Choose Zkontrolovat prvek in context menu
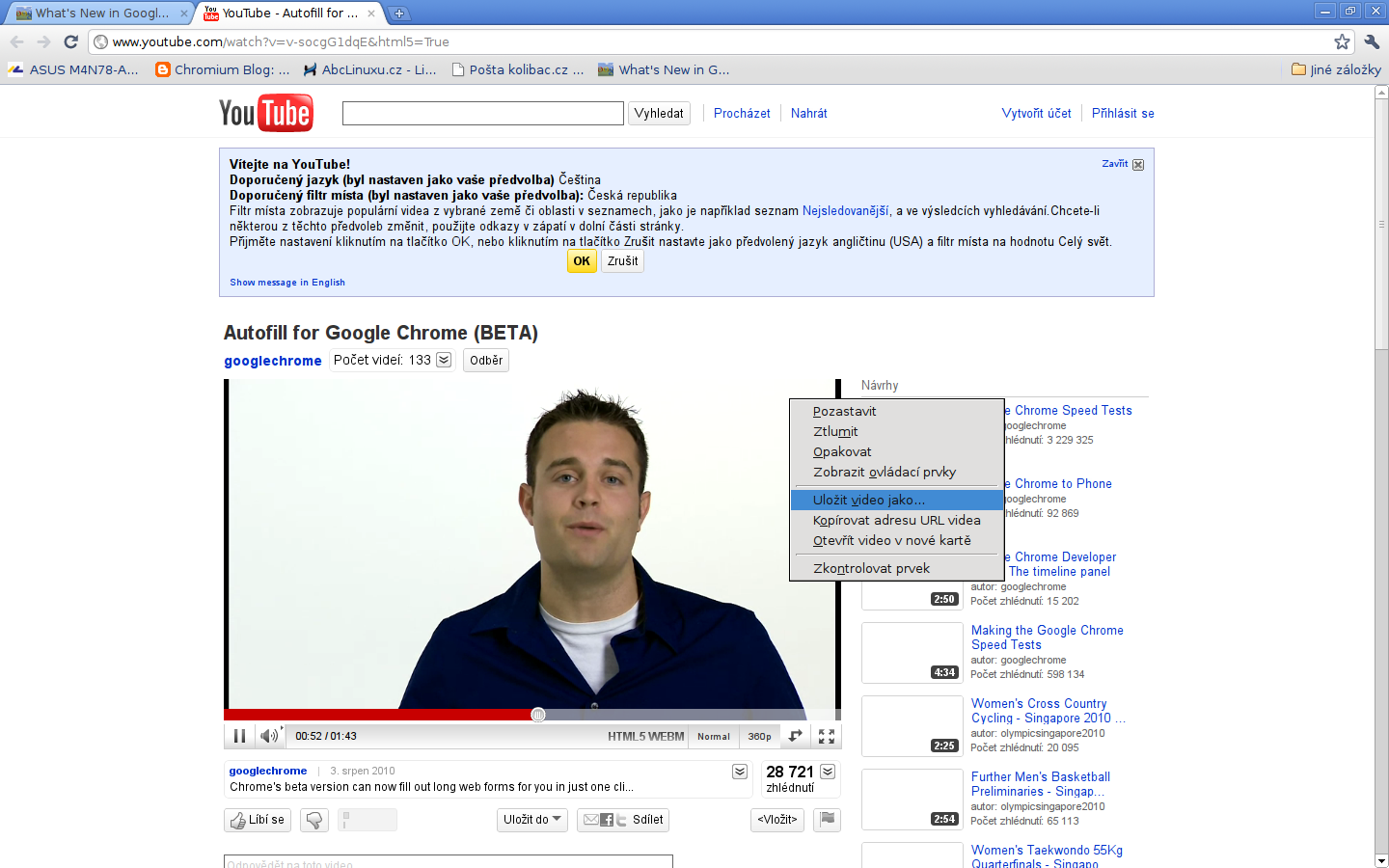This screenshot has height=868, width=1389. (x=897, y=568)
